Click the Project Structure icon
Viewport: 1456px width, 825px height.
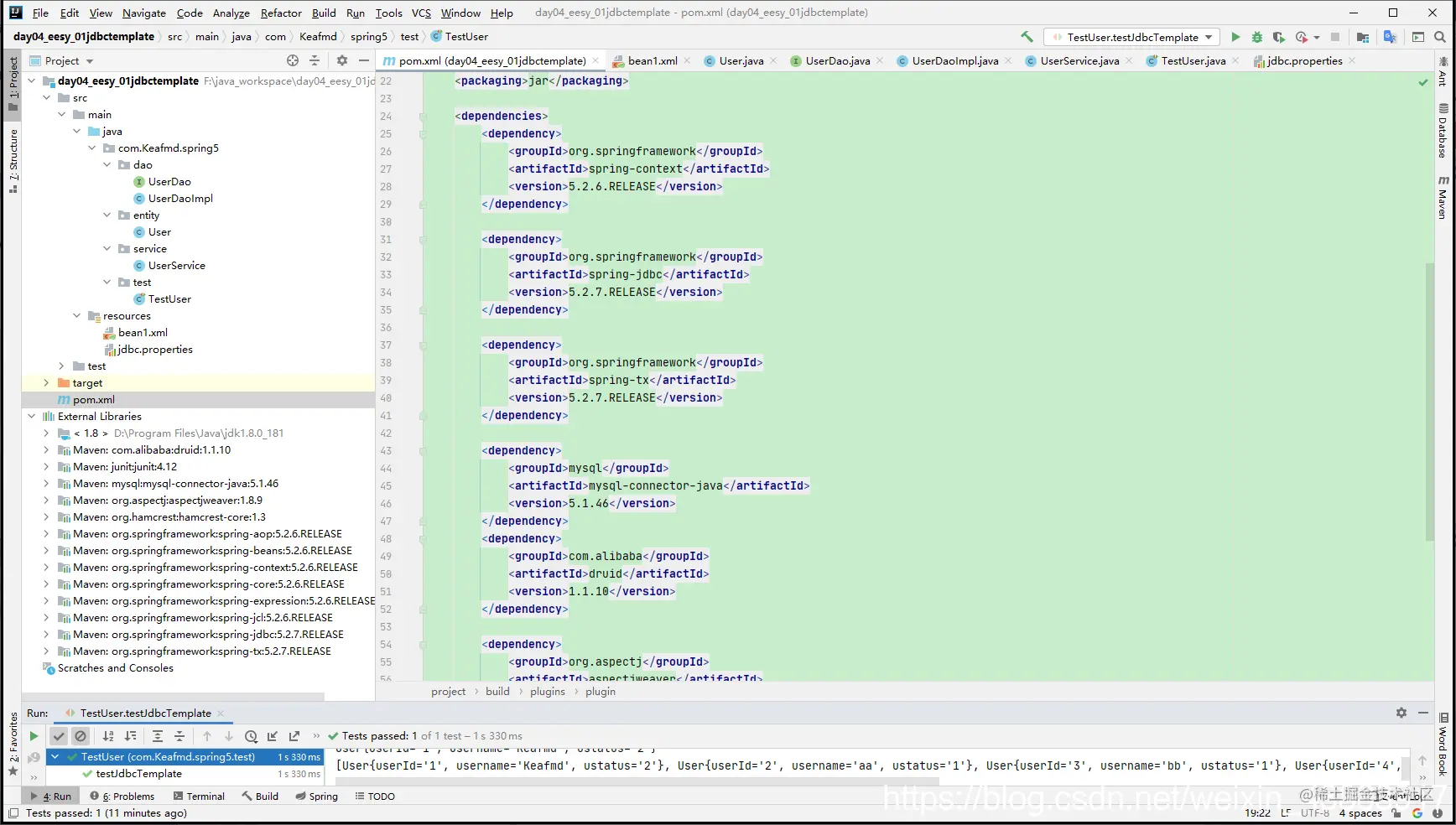[1363, 37]
